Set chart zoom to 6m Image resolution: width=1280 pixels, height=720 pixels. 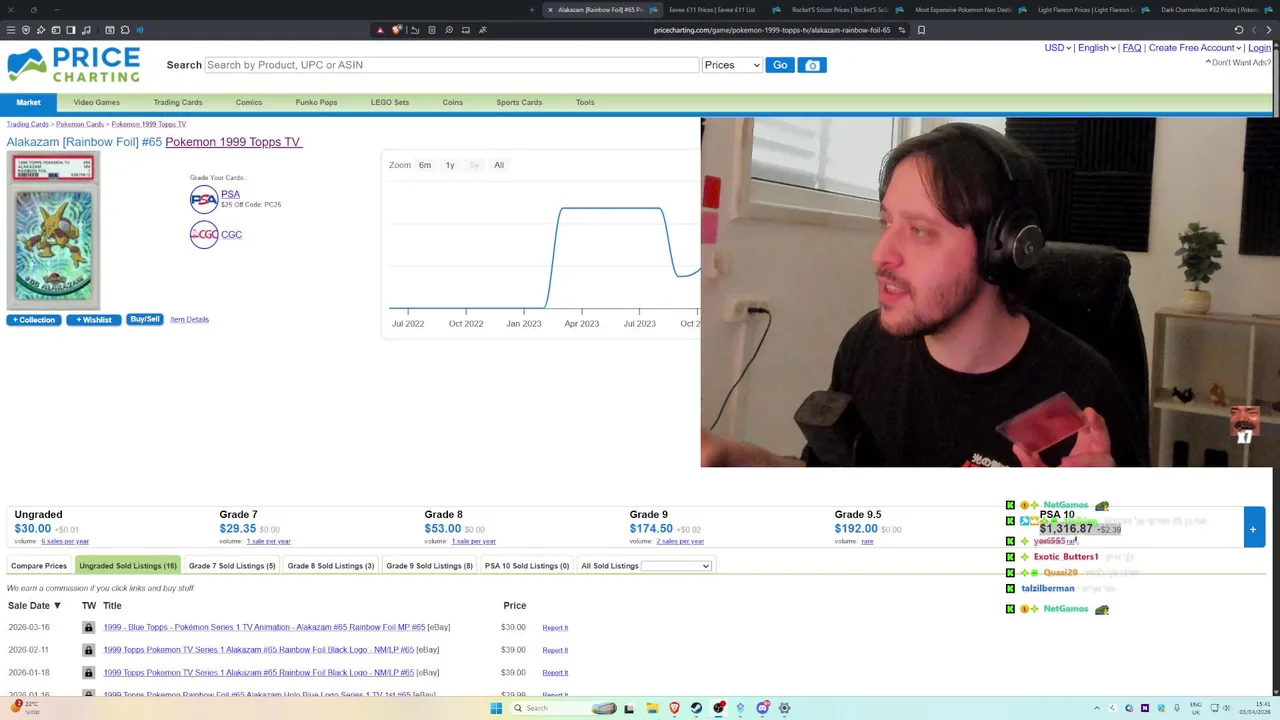click(x=425, y=165)
